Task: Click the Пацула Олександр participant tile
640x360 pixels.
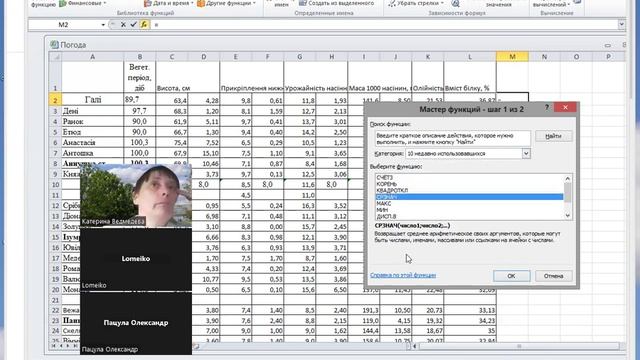Action: [136, 323]
